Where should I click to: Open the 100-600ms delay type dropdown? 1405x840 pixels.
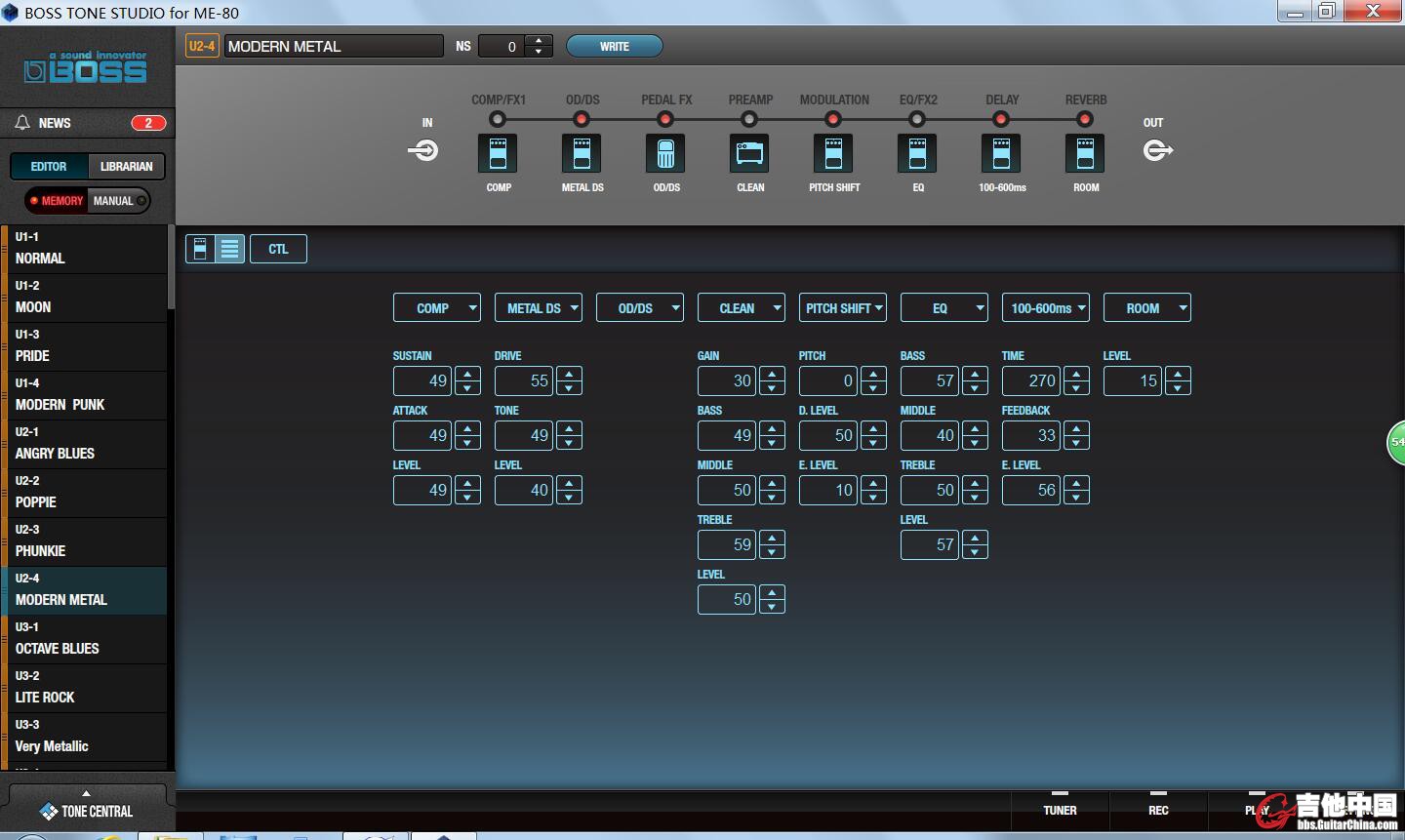[x=1046, y=308]
